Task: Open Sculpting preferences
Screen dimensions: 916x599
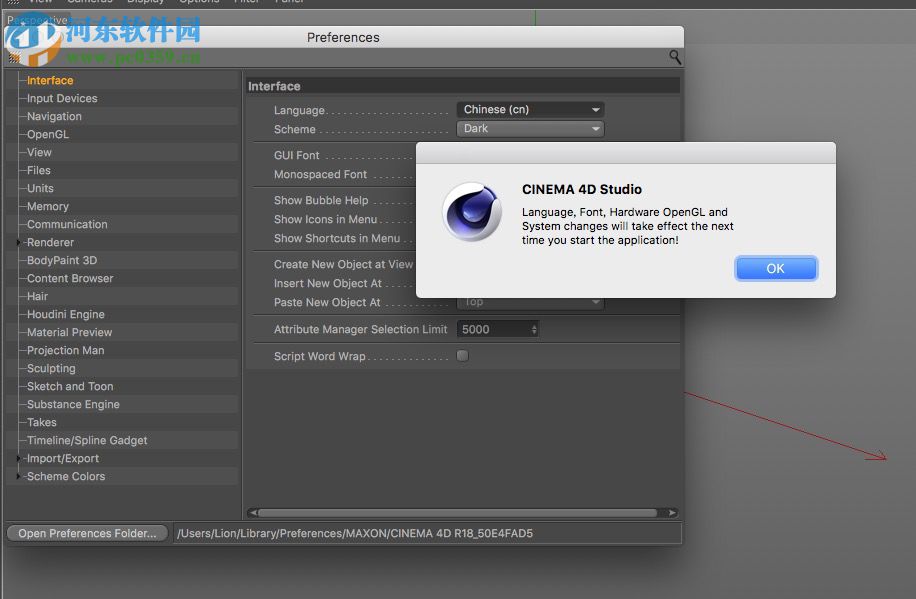Action: click(51, 368)
